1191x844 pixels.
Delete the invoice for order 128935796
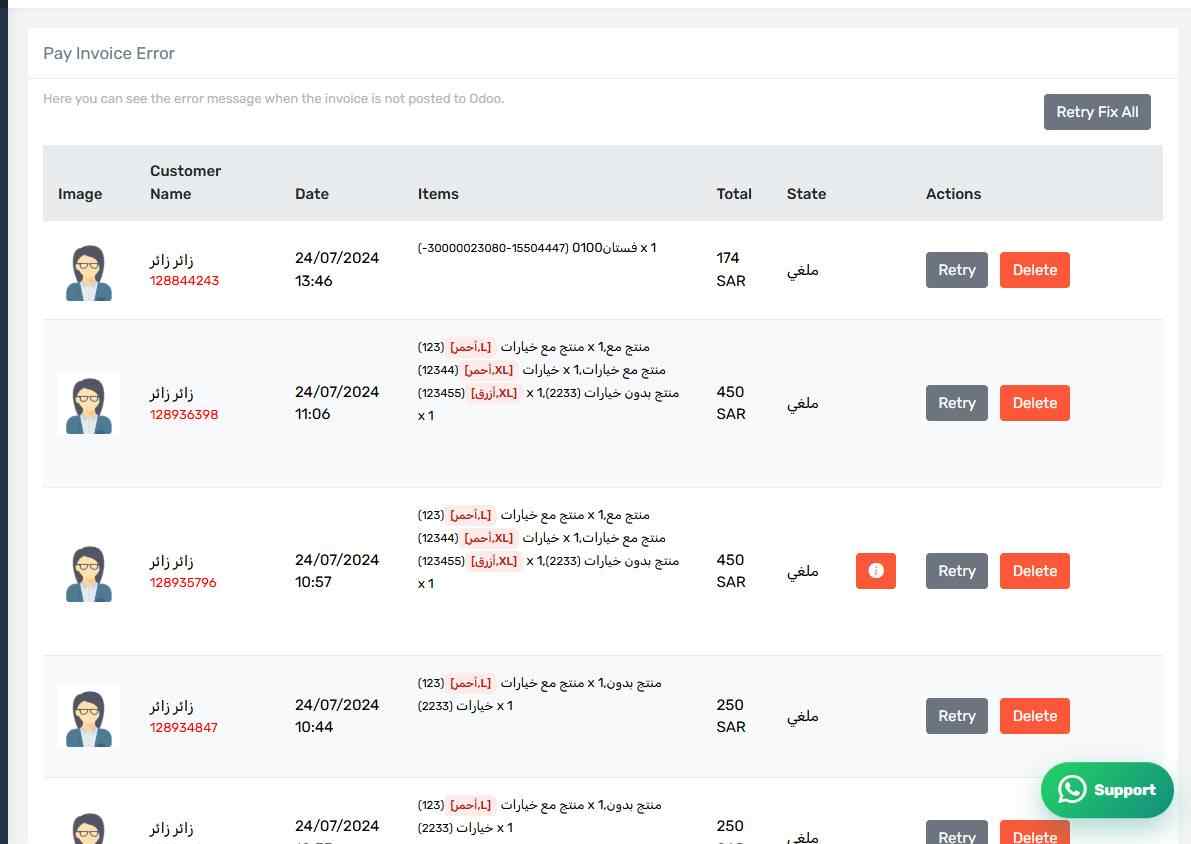pyautogui.click(x=1035, y=571)
